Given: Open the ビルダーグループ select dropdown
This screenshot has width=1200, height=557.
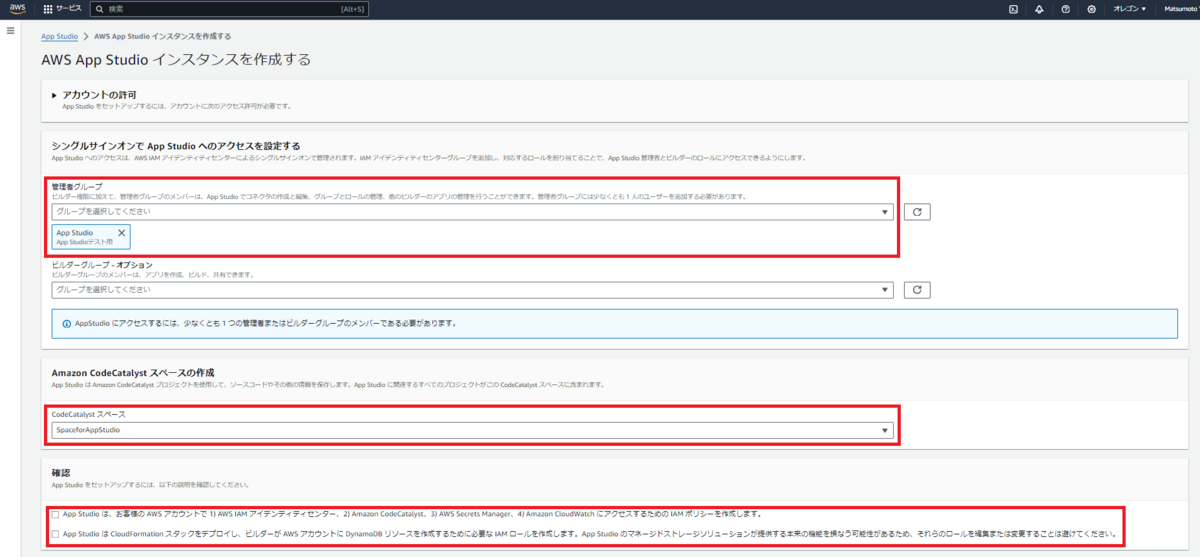Looking at the screenshot, I should coord(472,290).
